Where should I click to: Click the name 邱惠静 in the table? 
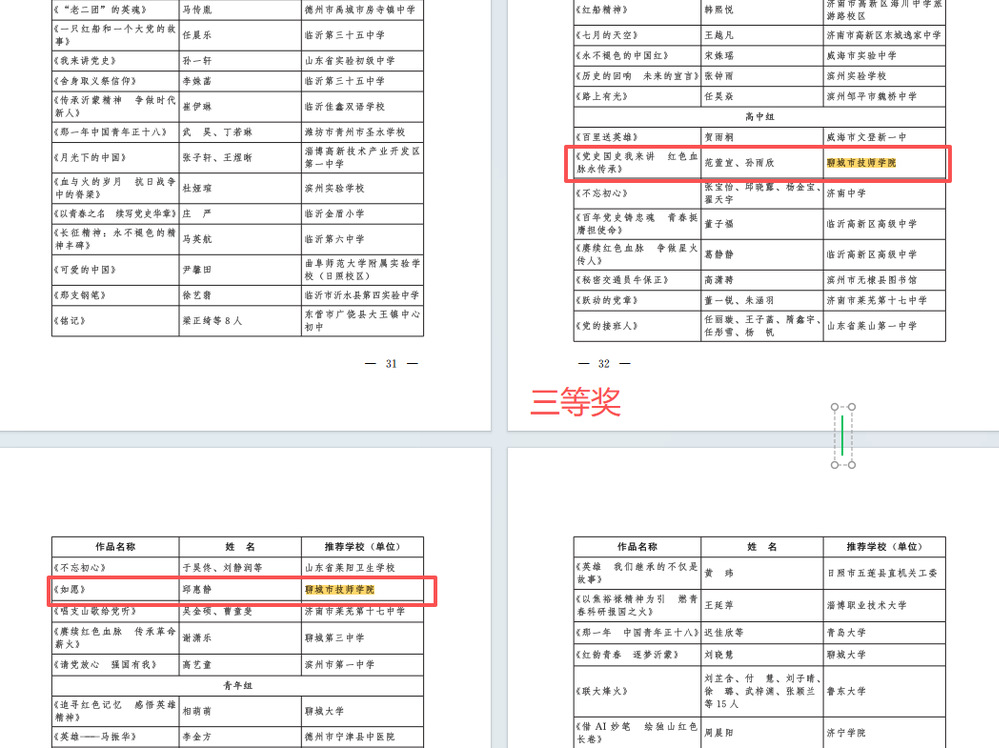tap(199, 590)
